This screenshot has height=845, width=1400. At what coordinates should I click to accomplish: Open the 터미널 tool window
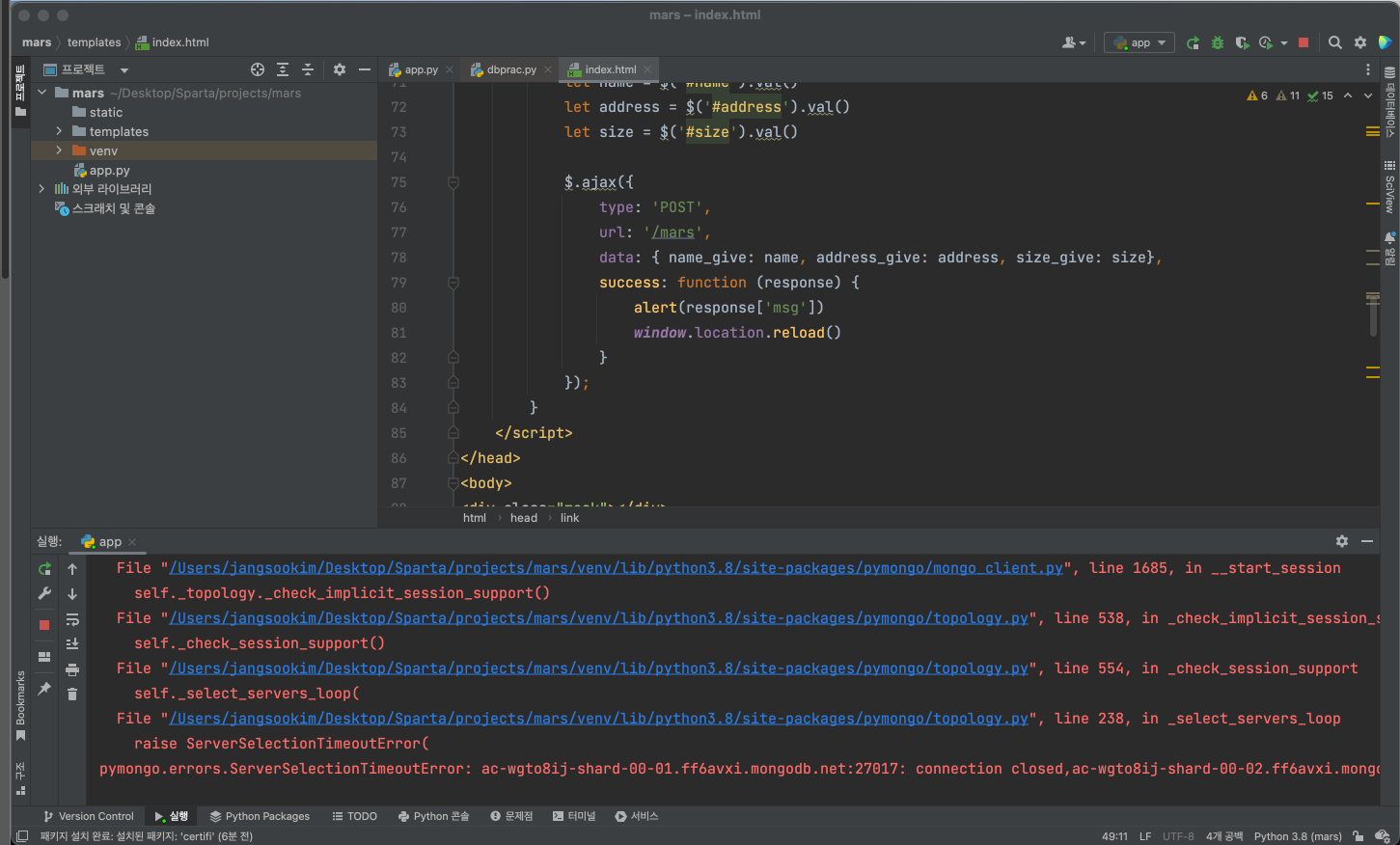click(574, 816)
